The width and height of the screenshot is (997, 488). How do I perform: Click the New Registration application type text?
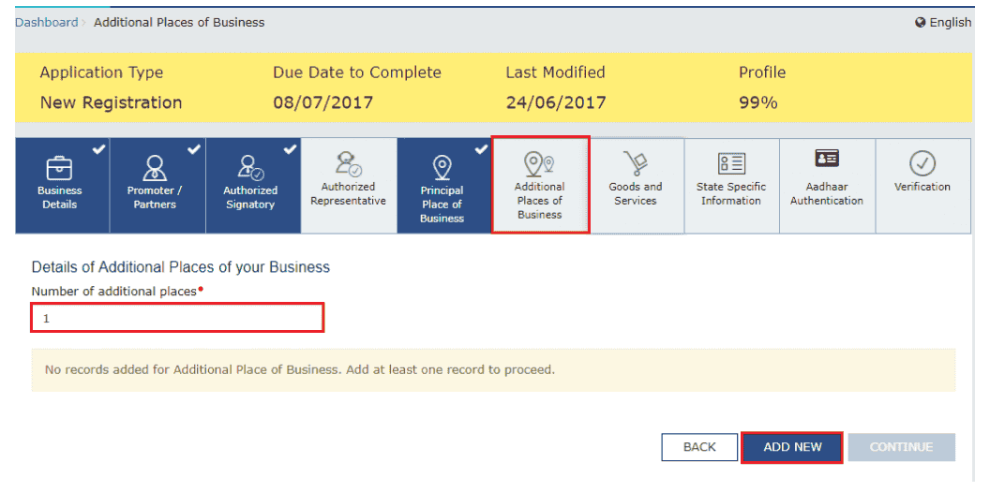point(111,102)
